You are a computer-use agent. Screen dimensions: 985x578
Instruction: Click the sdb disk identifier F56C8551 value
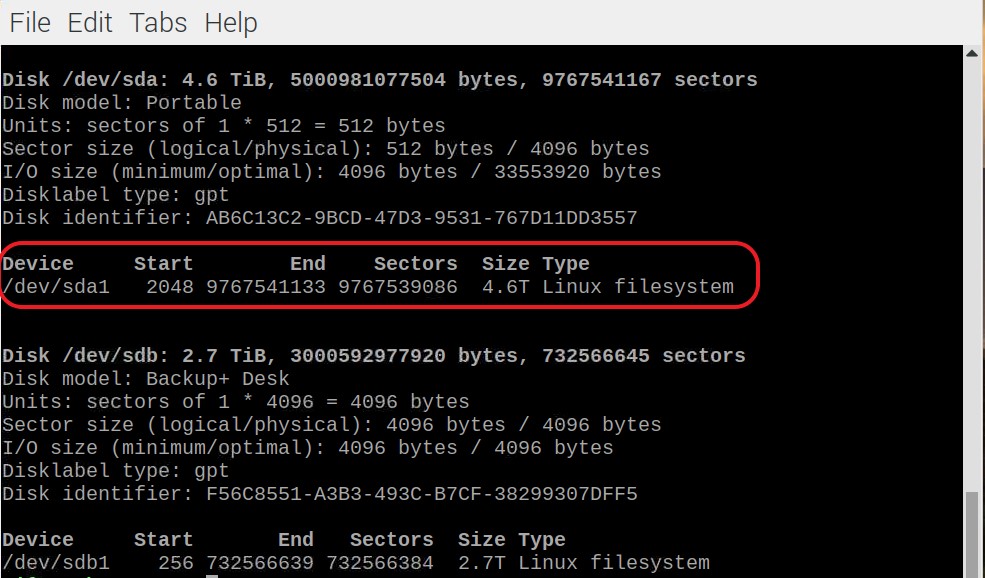click(421, 494)
